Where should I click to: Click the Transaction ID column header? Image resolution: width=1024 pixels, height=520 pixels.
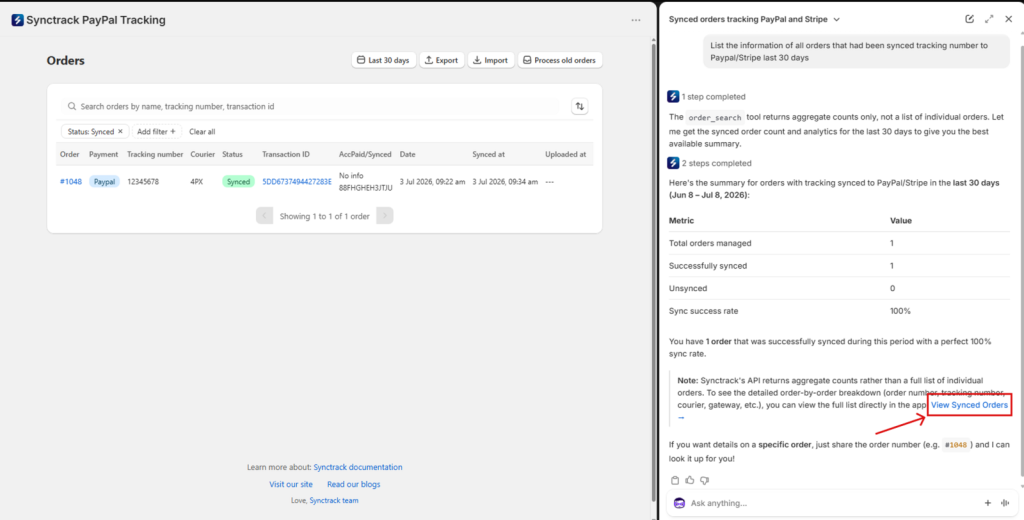coord(286,154)
